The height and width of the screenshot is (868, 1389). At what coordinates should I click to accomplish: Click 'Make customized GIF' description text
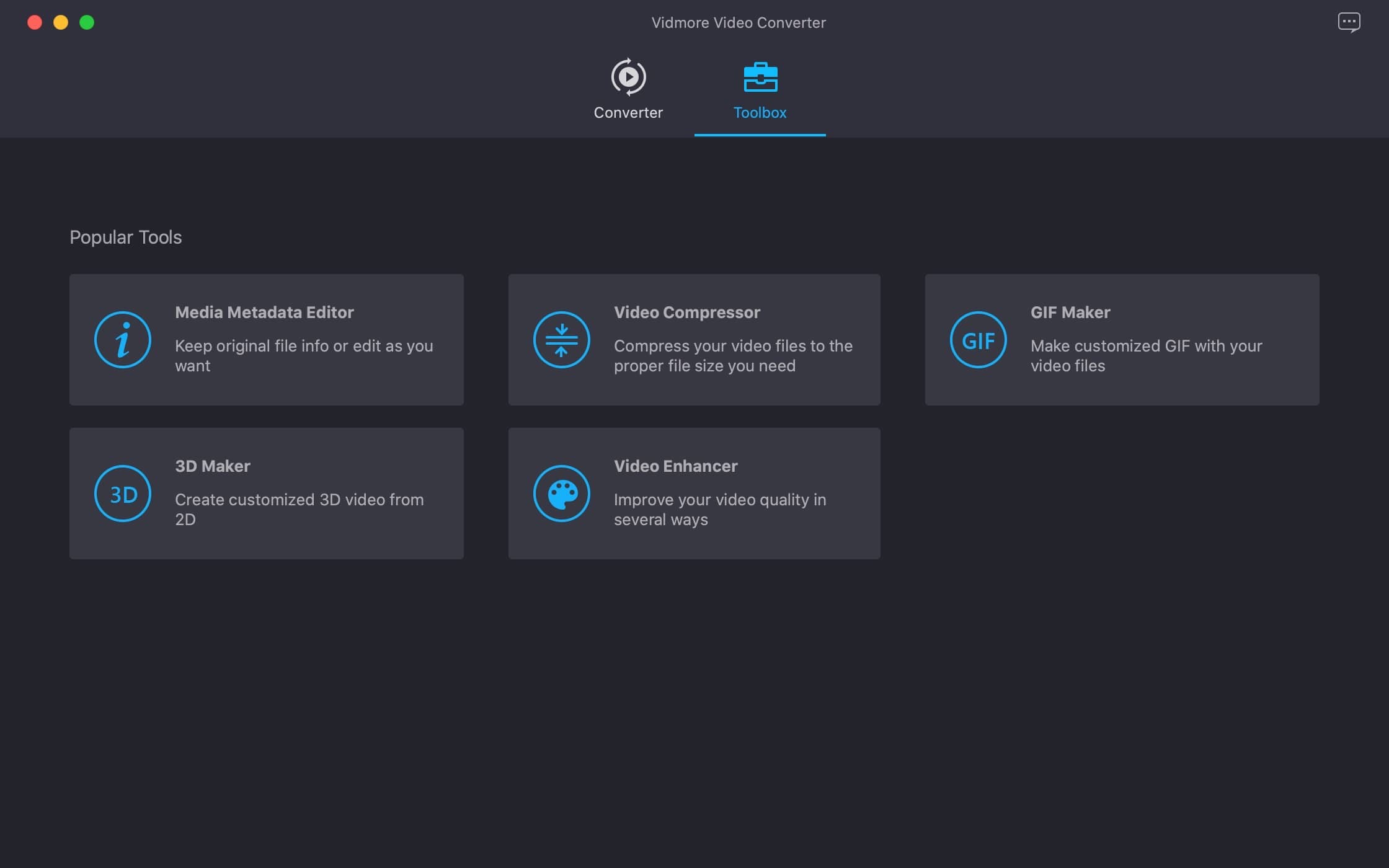tap(1145, 356)
